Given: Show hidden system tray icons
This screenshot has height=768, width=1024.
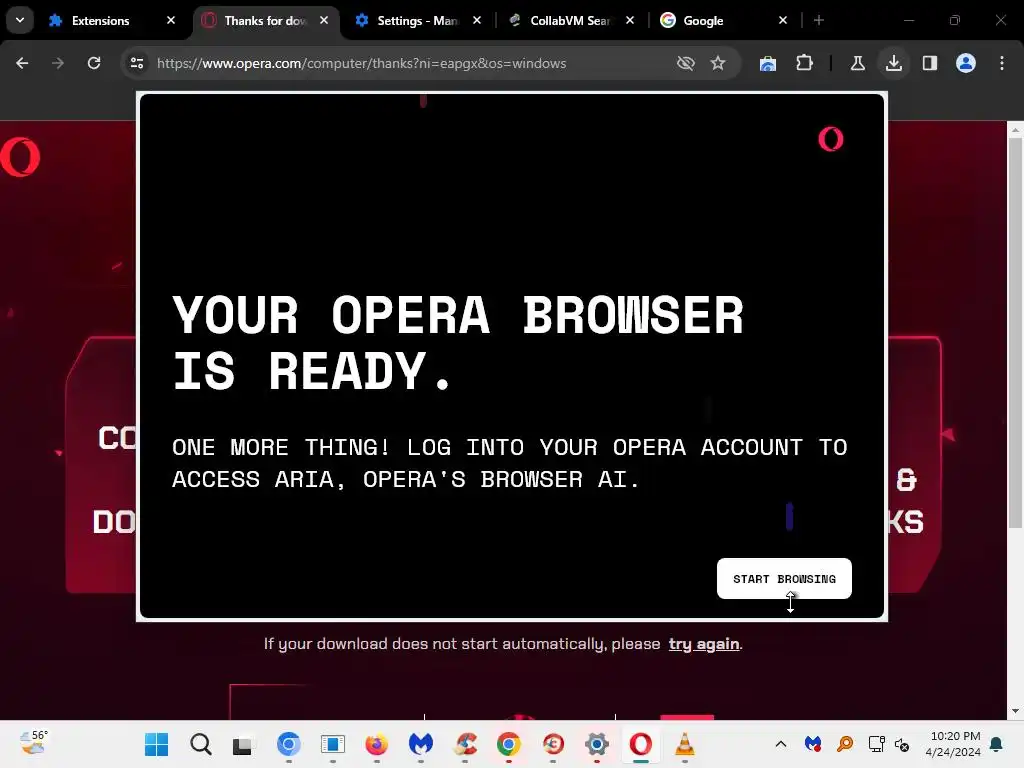Looking at the screenshot, I should click(780, 744).
